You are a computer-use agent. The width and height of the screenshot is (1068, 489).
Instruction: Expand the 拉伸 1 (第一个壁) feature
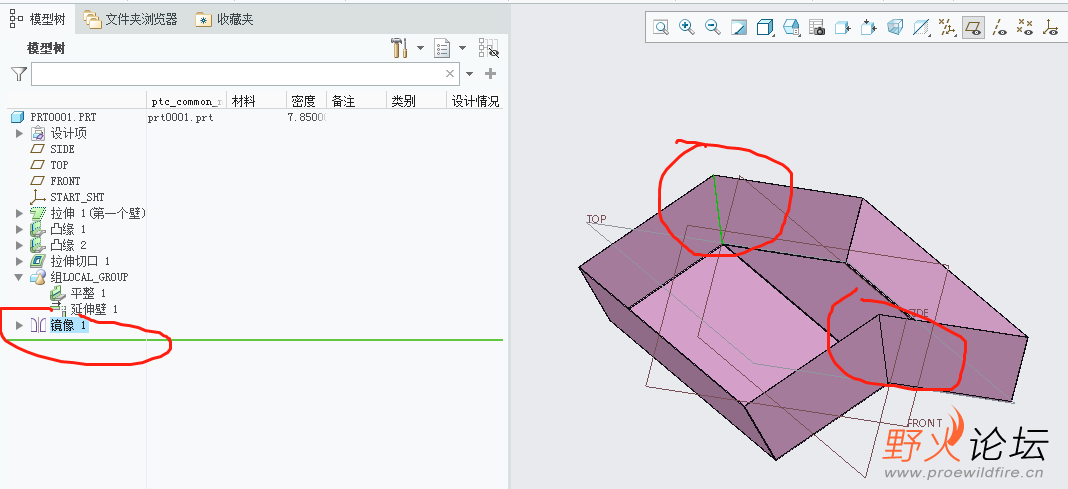[x=20, y=213]
